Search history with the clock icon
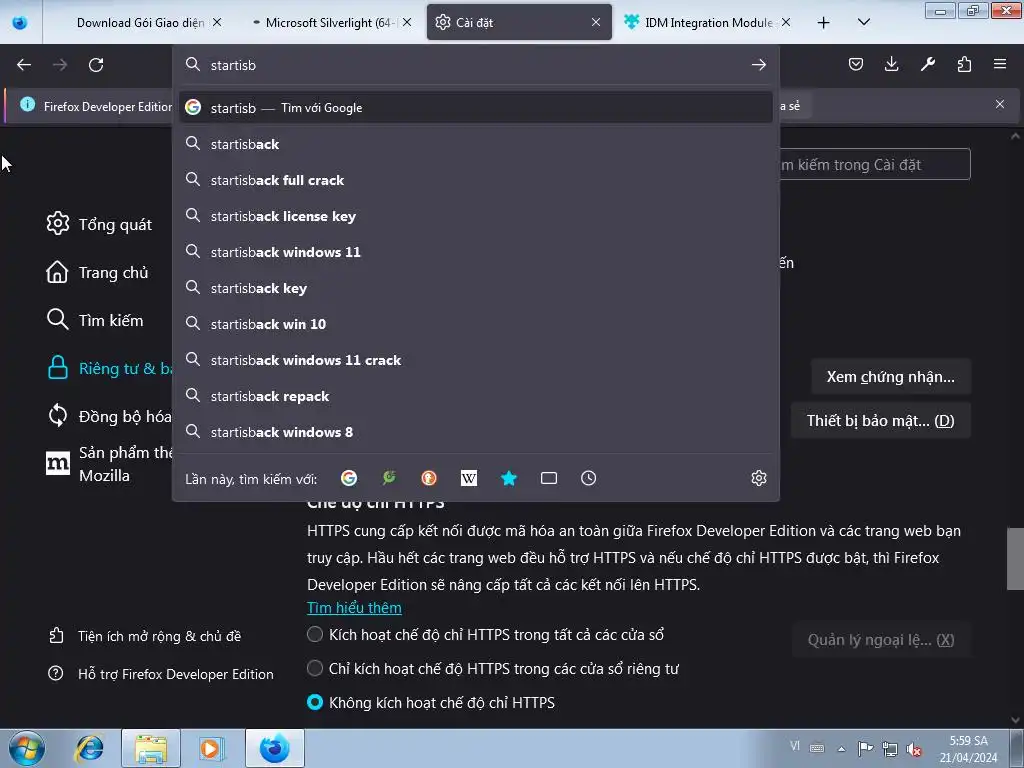Screen dimensions: 1024x768 point(588,478)
